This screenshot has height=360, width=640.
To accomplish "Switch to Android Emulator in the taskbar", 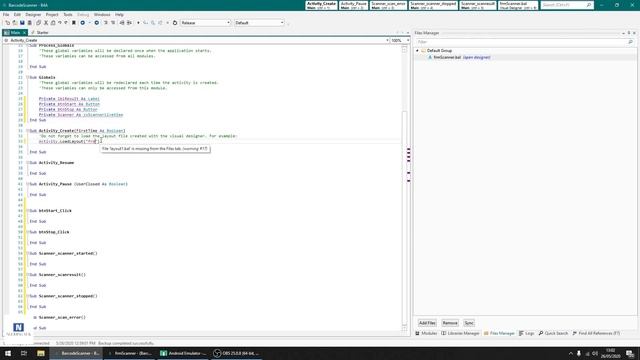I will (184, 353).
